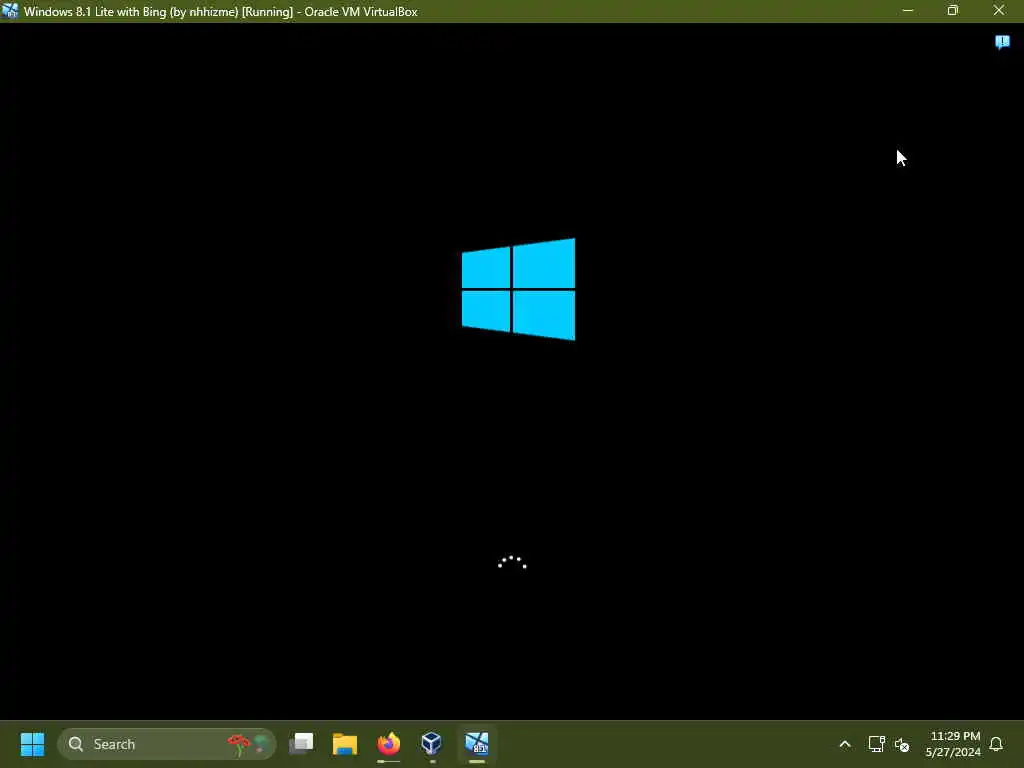This screenshot has height=768, width=1024.
Task: Open the VirtualBox notification center icon
Action: pyautogui.click(x=1002, y=42)
